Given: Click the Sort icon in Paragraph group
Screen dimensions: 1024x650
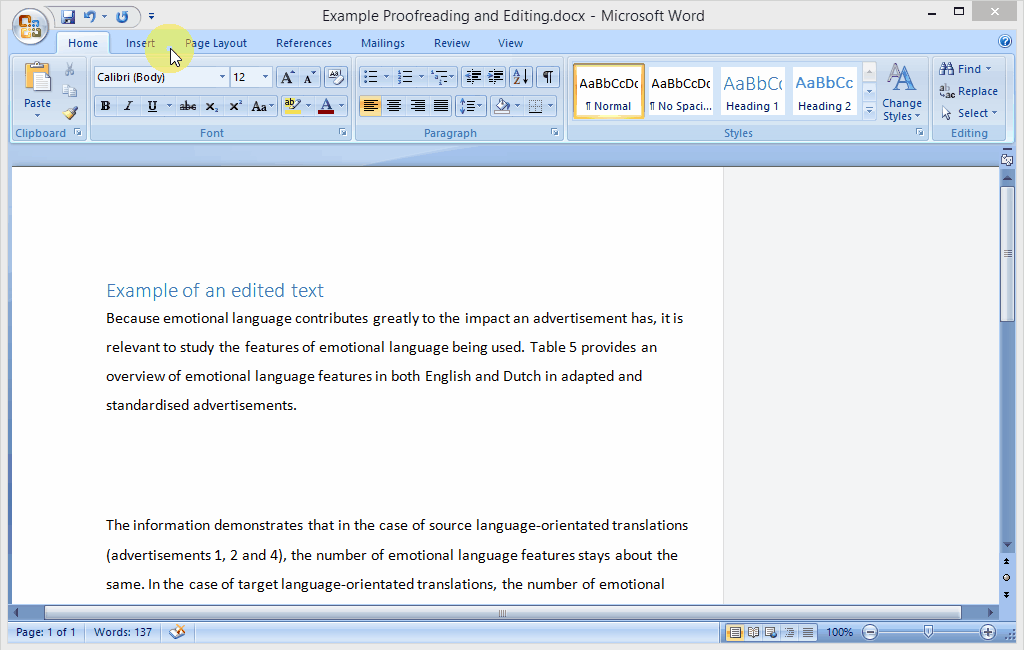Looking at the screenshot, I should pos(520,77).
